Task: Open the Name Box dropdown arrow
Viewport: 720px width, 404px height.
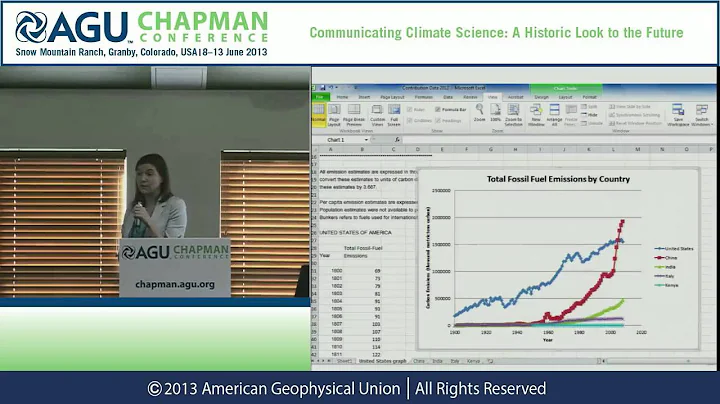Action: point(366,140)
